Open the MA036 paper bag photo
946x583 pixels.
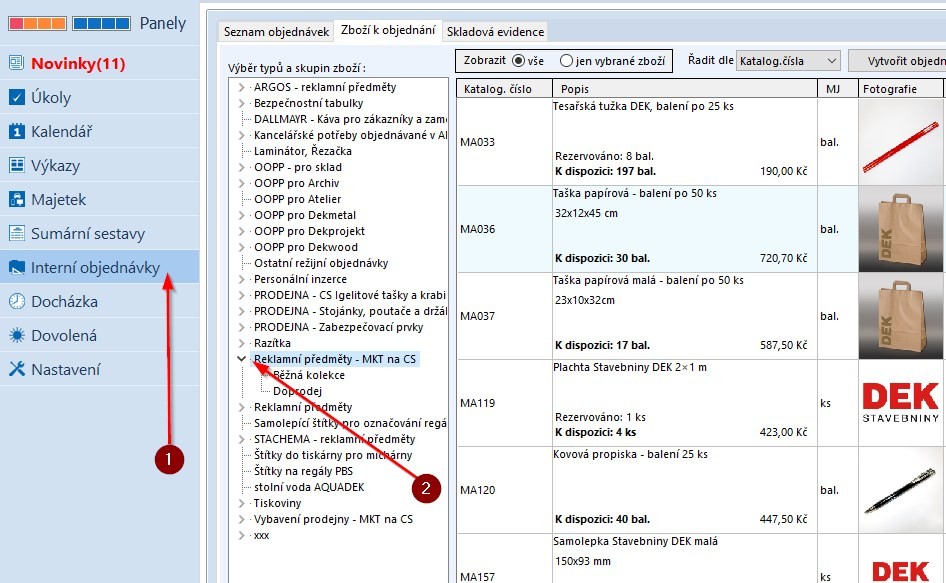pyautogui.click(x=900, y=229)
